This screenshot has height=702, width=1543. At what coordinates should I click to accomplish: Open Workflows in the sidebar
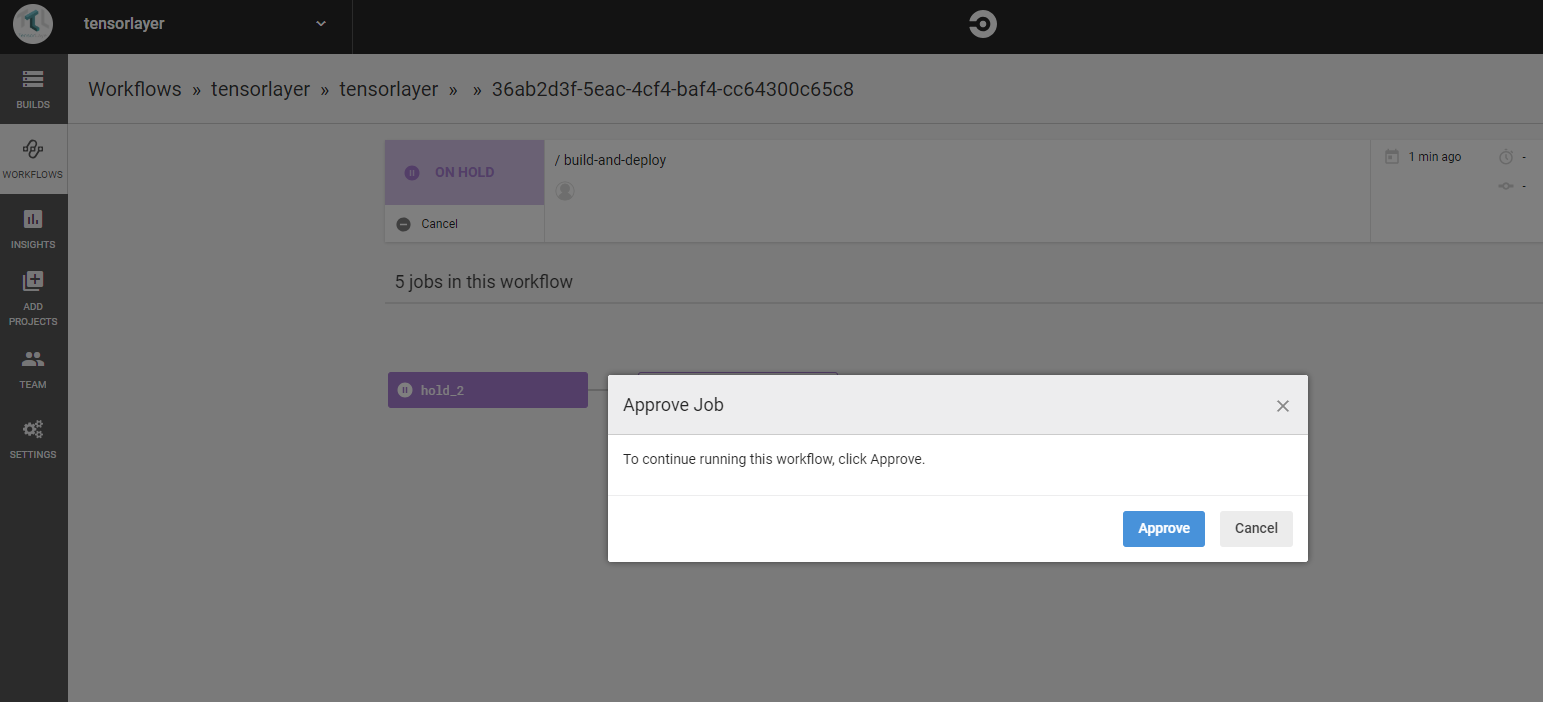tap(33, 159)
